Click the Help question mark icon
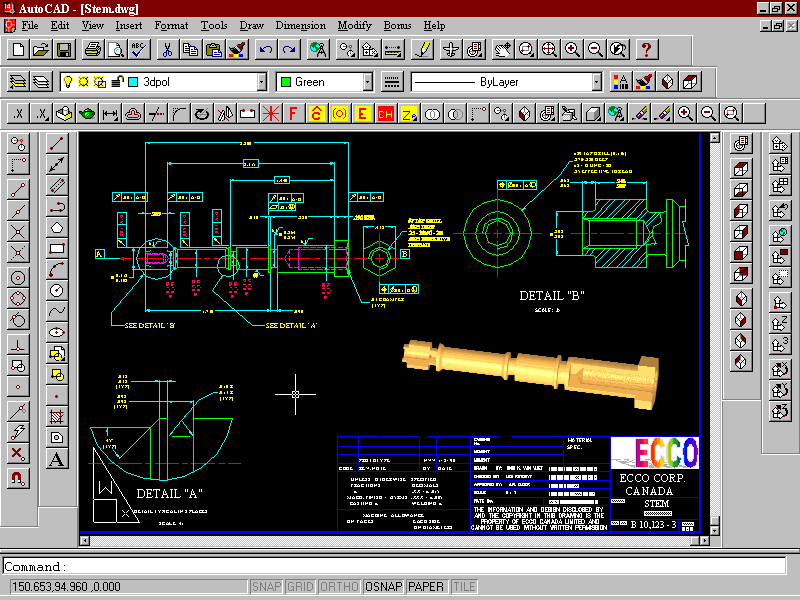This screenshot has width=800, height=600. click(646, 49)
